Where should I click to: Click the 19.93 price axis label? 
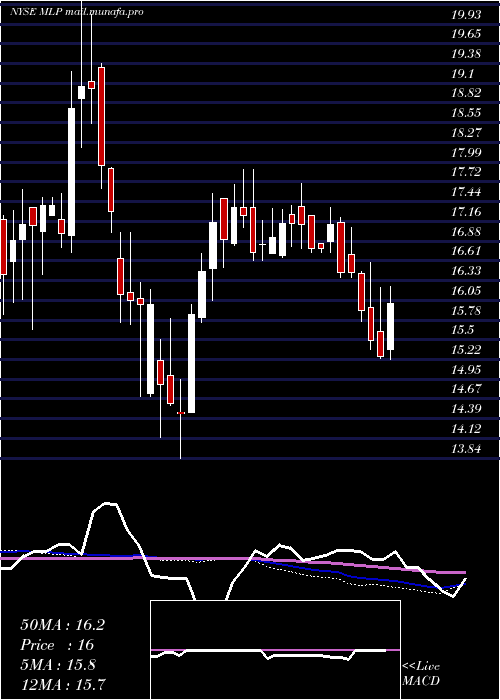click(x=466, y=15)
